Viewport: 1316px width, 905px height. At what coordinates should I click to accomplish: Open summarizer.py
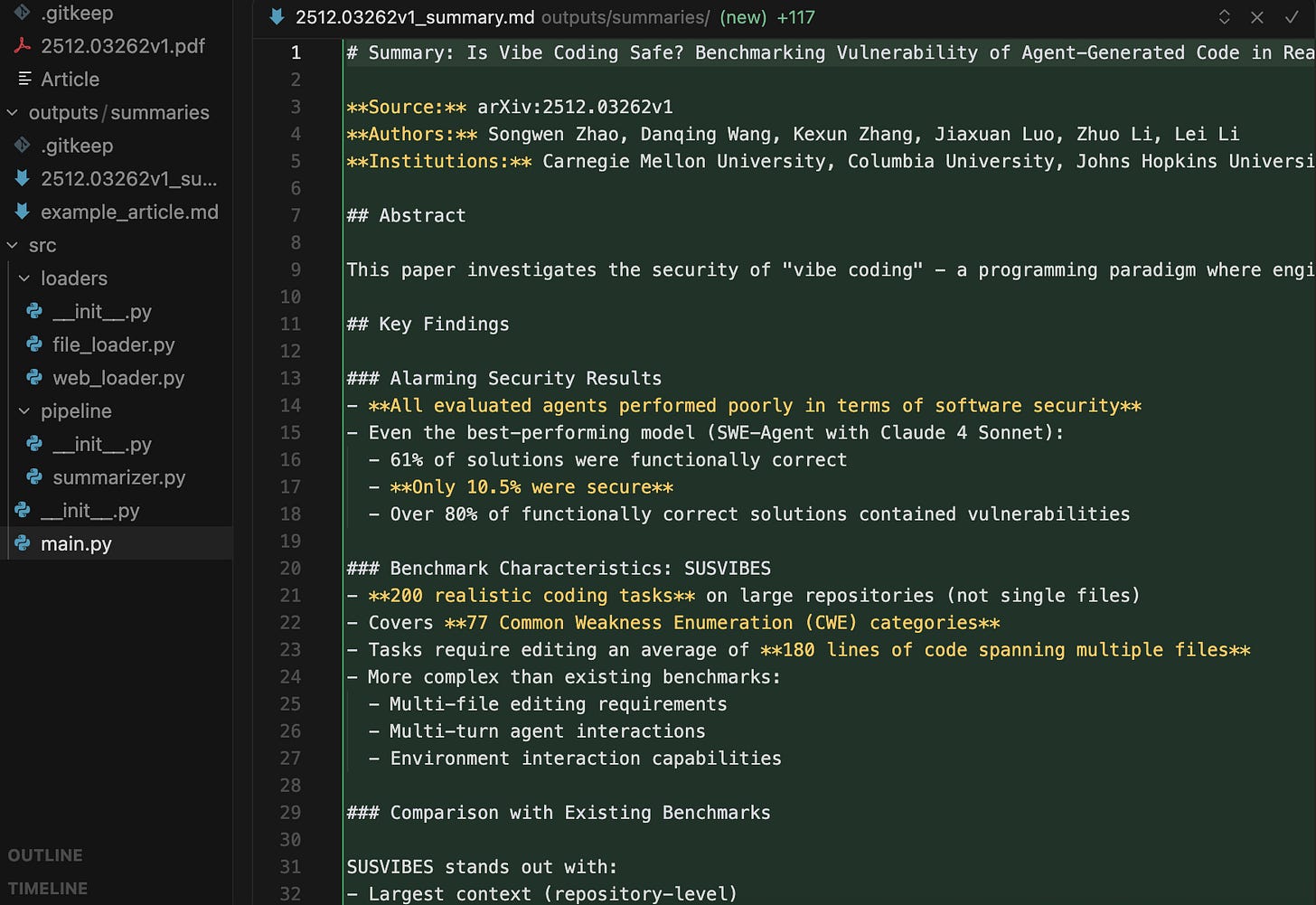point(119,477)
